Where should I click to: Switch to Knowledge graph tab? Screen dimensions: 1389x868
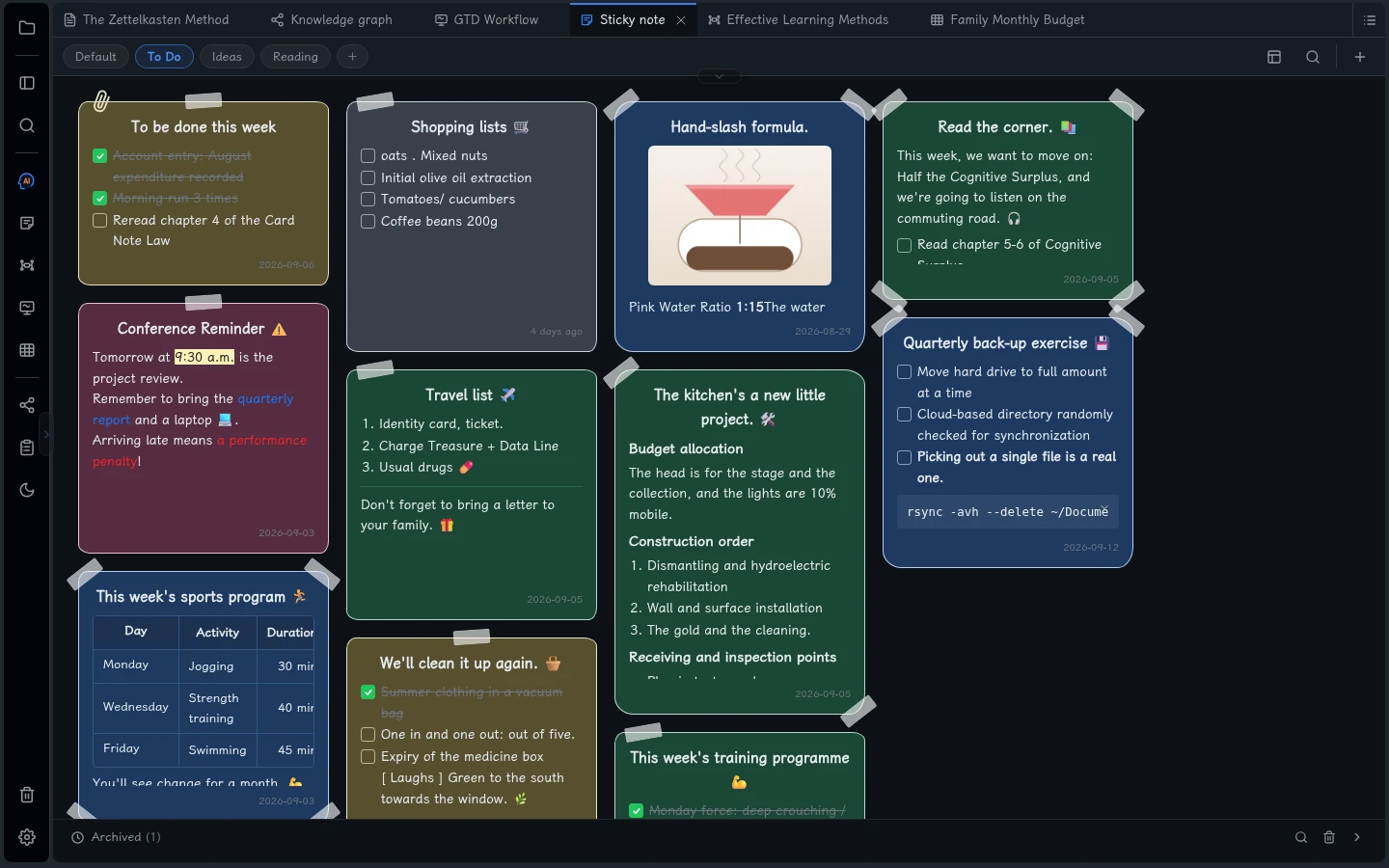(x=331, y=19)
